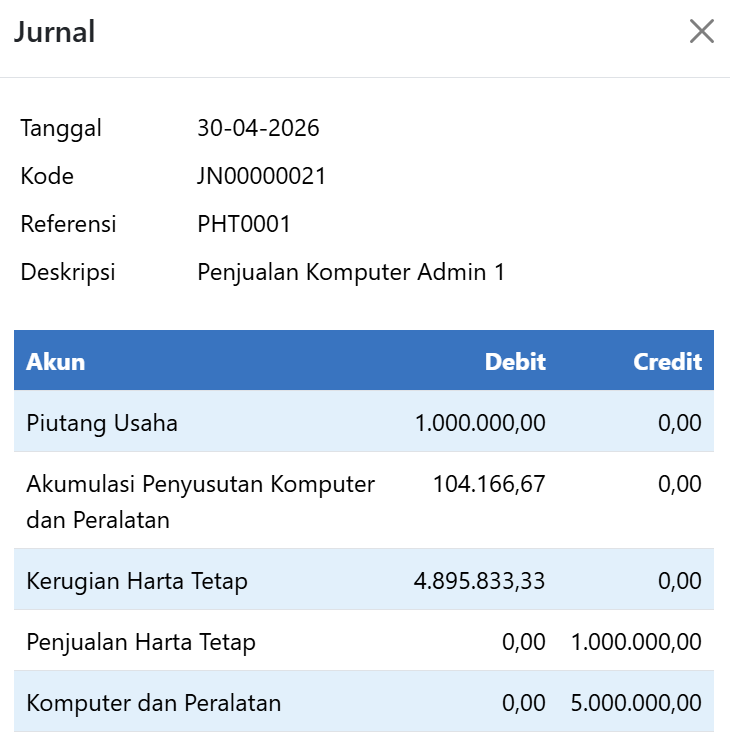
Task: Select journal code JN00000021
Action: [x=261, y=176]
